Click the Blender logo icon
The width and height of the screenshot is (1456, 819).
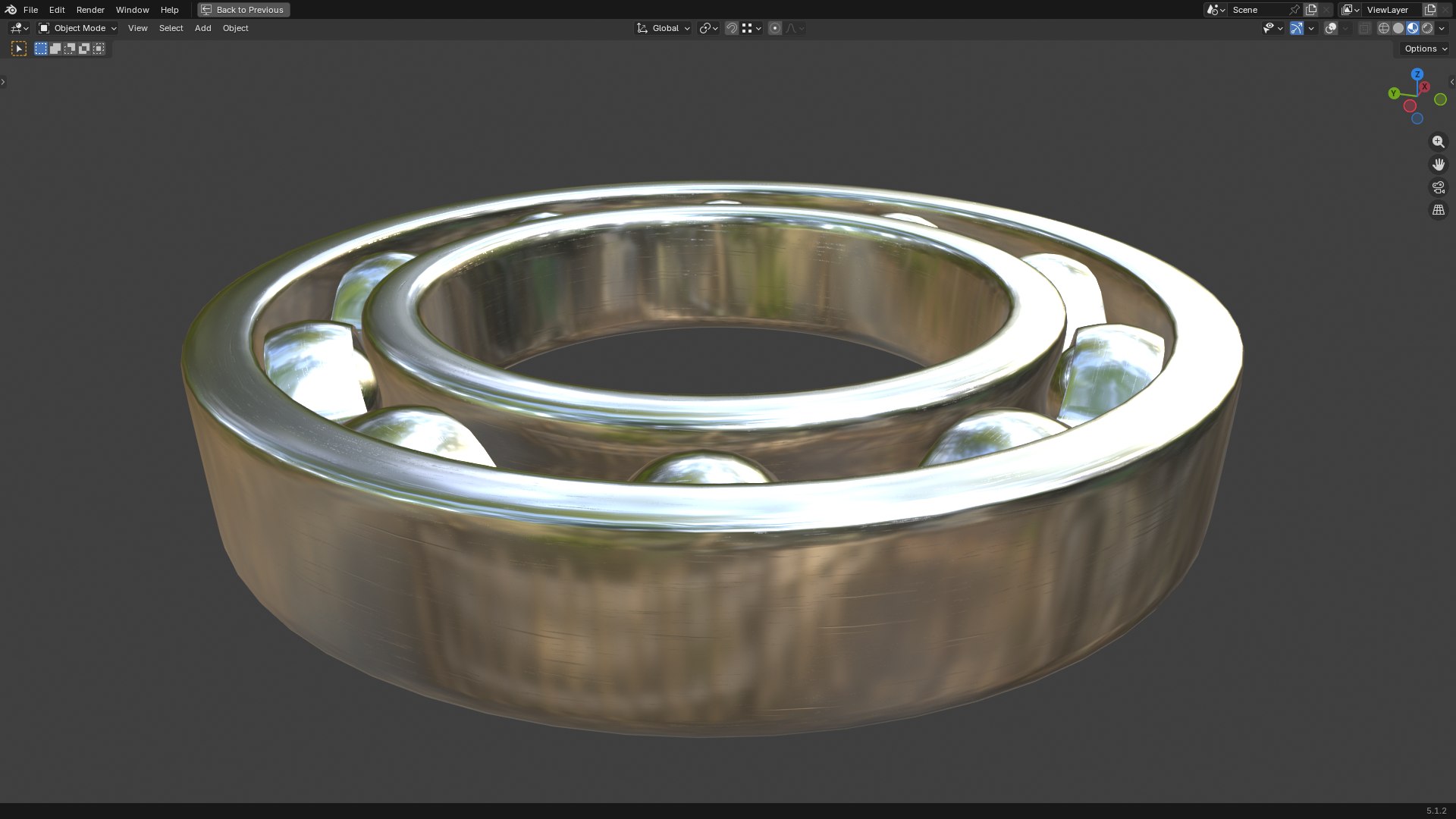[x=11, y=10]
